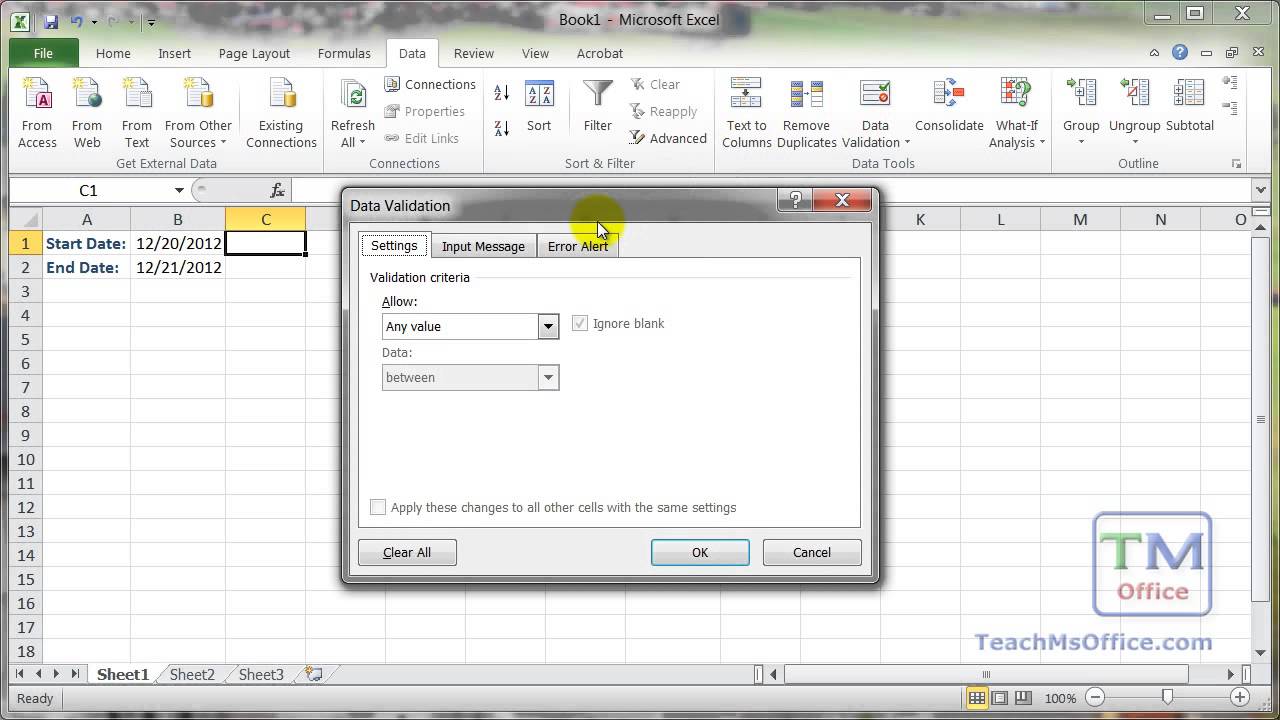Undo the last action
This screenshot has width=1280, height=720.
pyautogui.click(x=77, y=21)
